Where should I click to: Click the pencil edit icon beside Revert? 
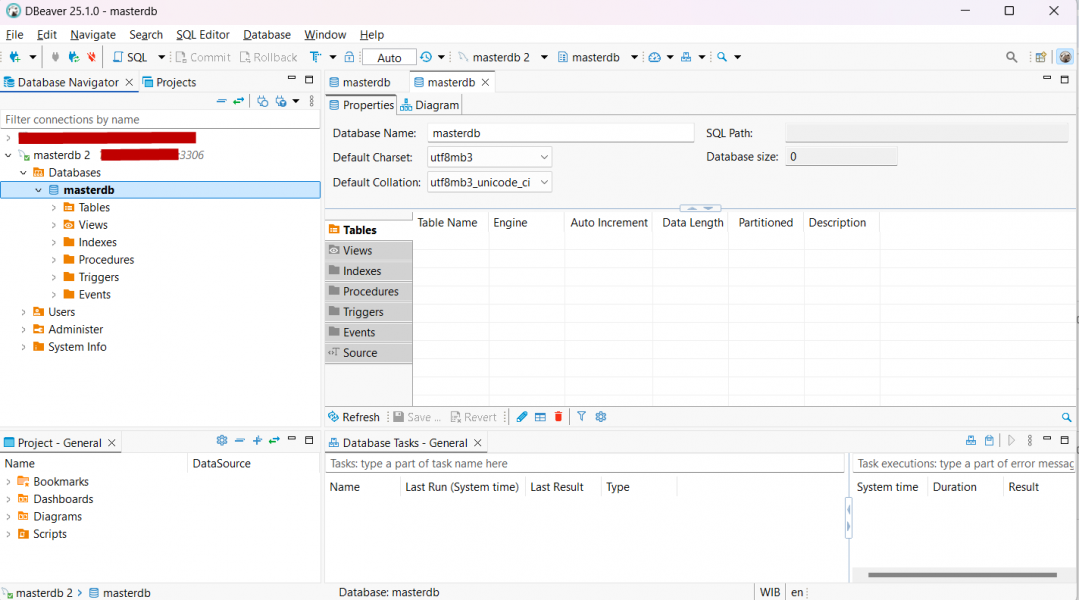point(522,417)
